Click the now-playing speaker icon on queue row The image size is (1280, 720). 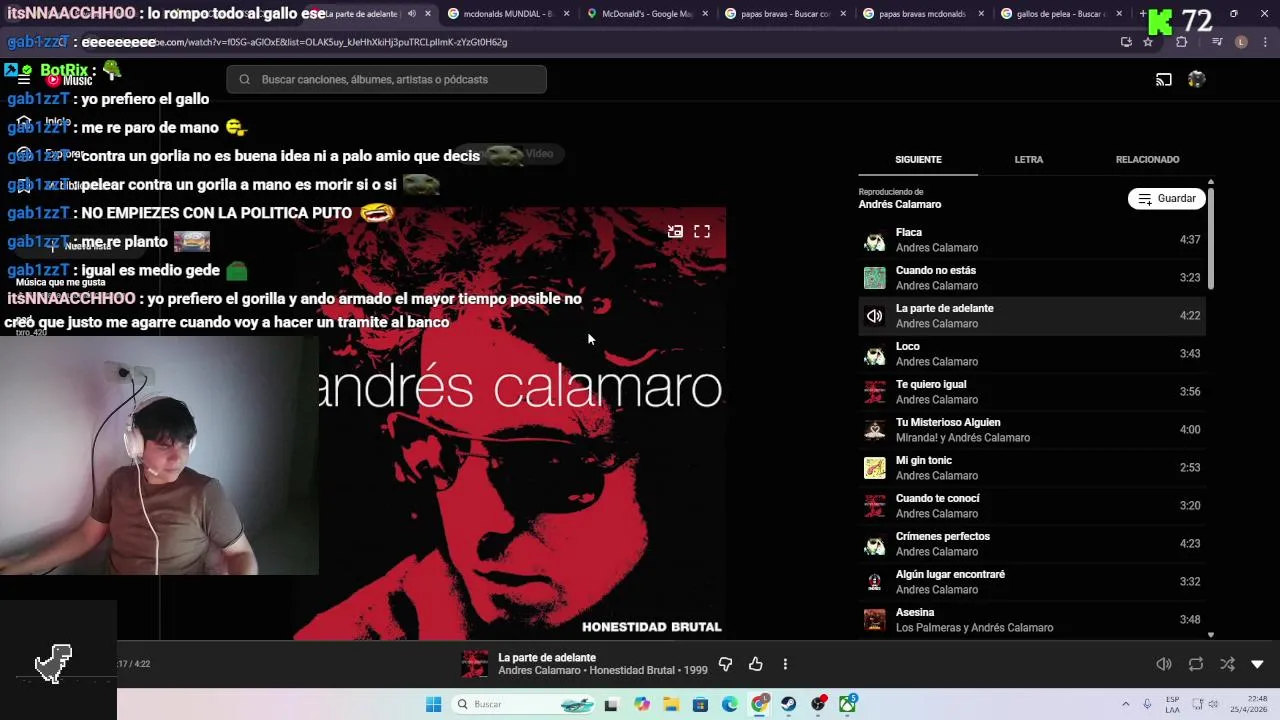(x=875, y=316)
